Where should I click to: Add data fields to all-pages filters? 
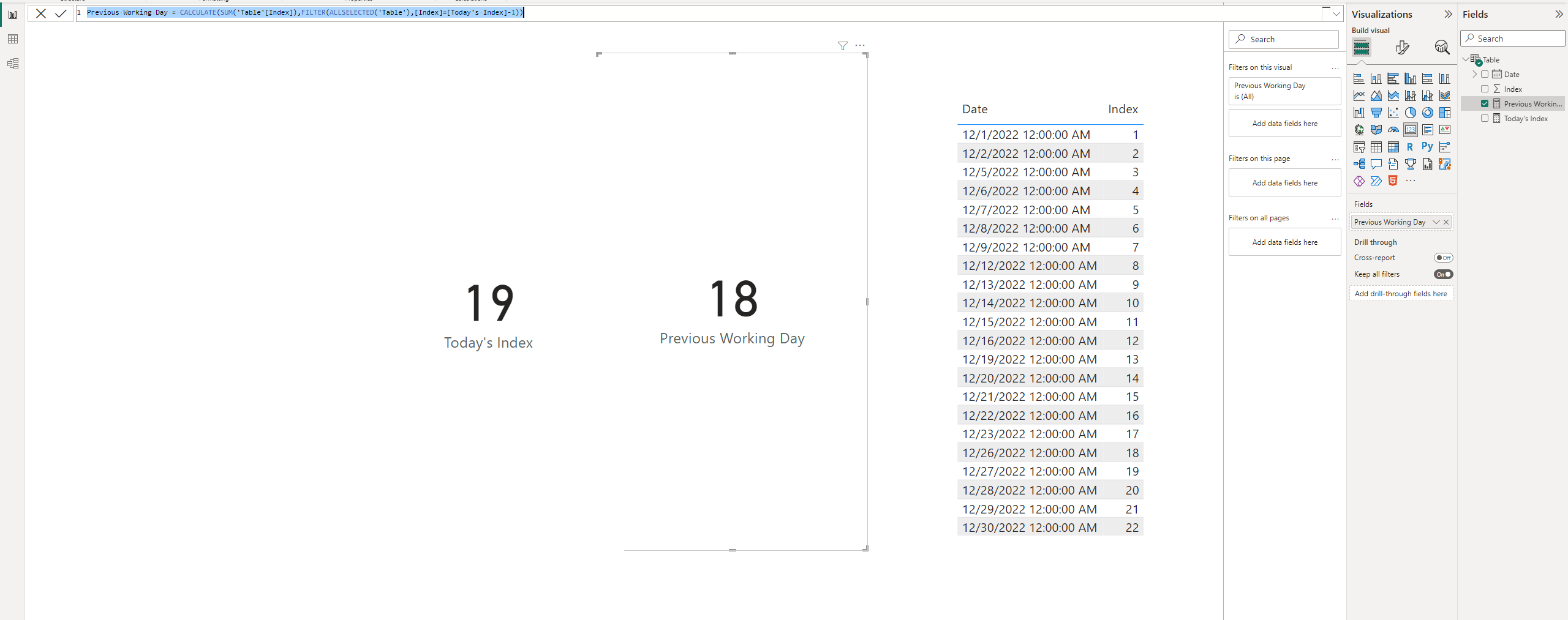coord(1284,242)
